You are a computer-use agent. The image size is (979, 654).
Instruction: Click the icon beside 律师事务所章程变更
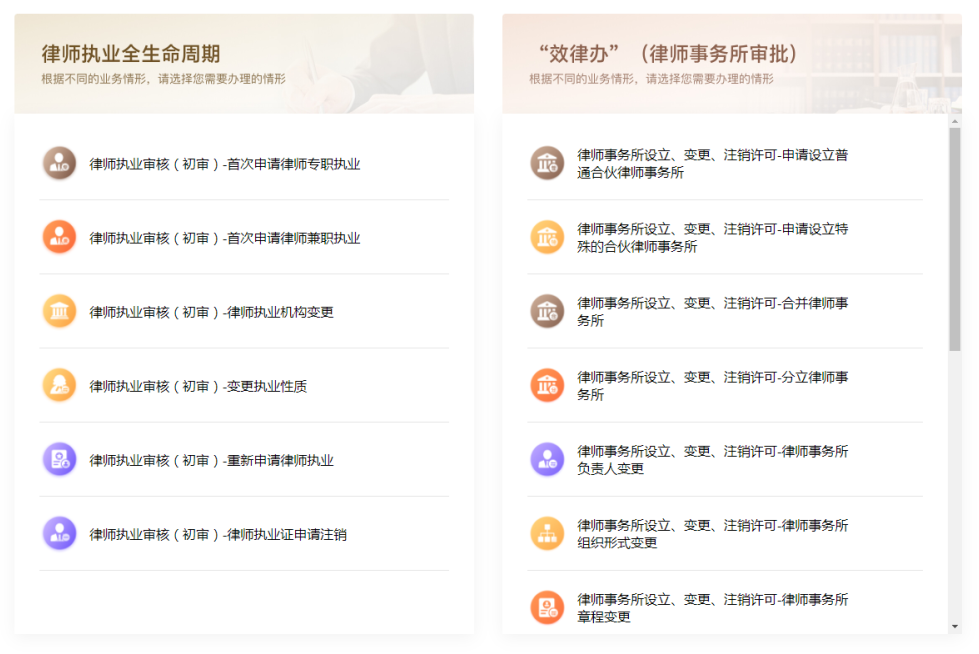click(x=547, y=607)
